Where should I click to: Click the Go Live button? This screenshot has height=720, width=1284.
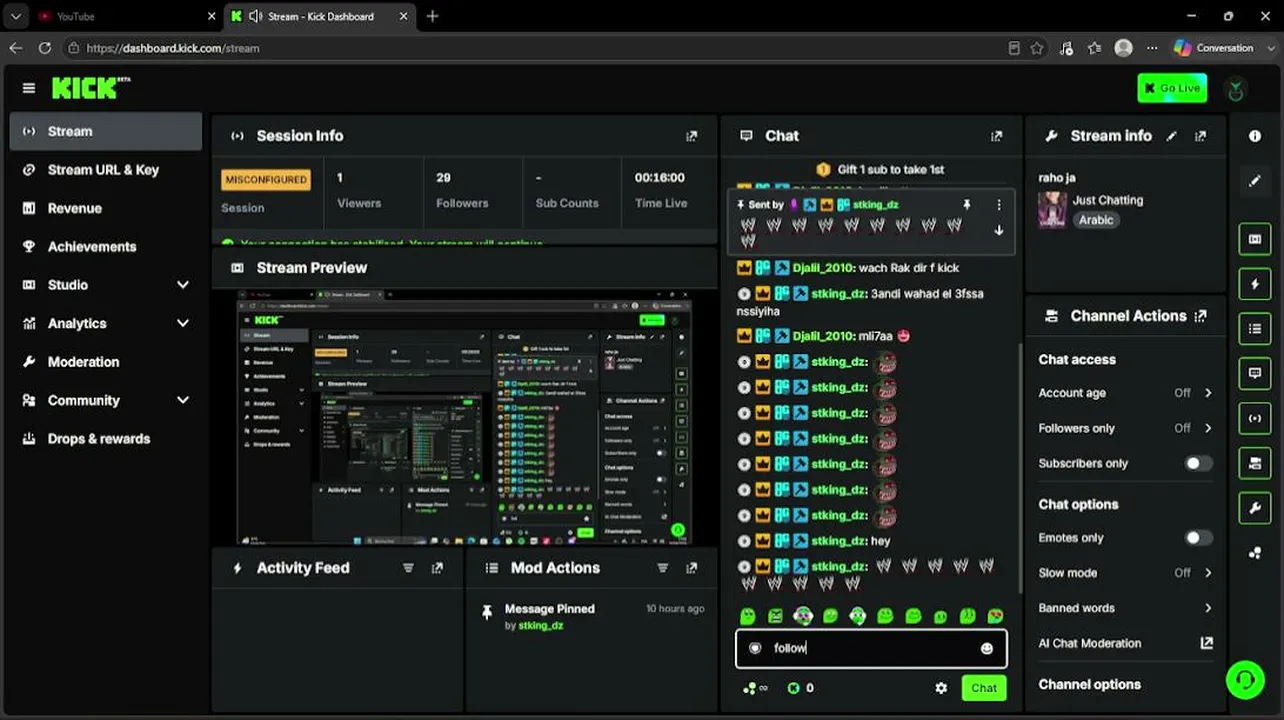point(1172,88)
